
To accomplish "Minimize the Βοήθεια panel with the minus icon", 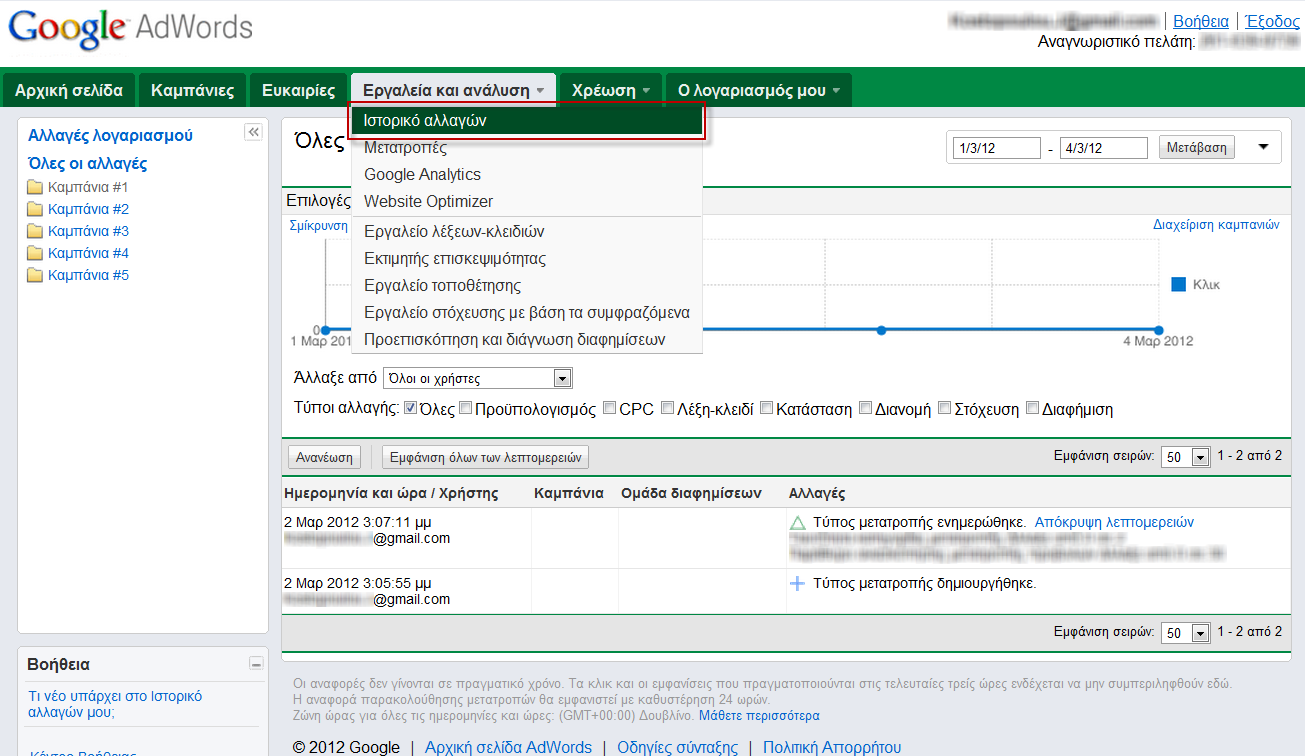I will coord(256,664).
